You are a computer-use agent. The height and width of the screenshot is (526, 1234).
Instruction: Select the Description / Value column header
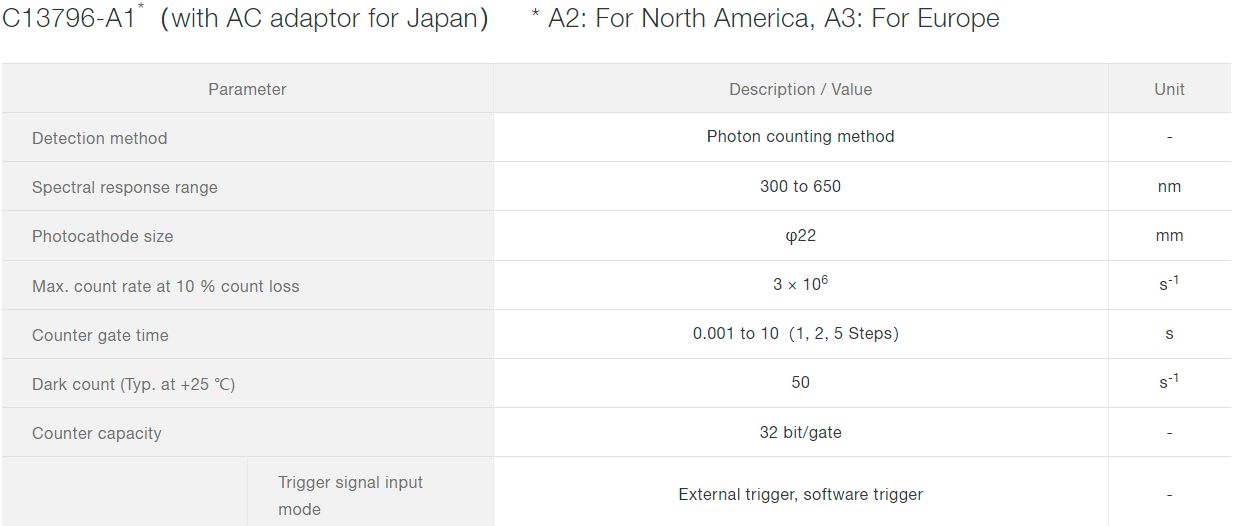tap(800, 89)
